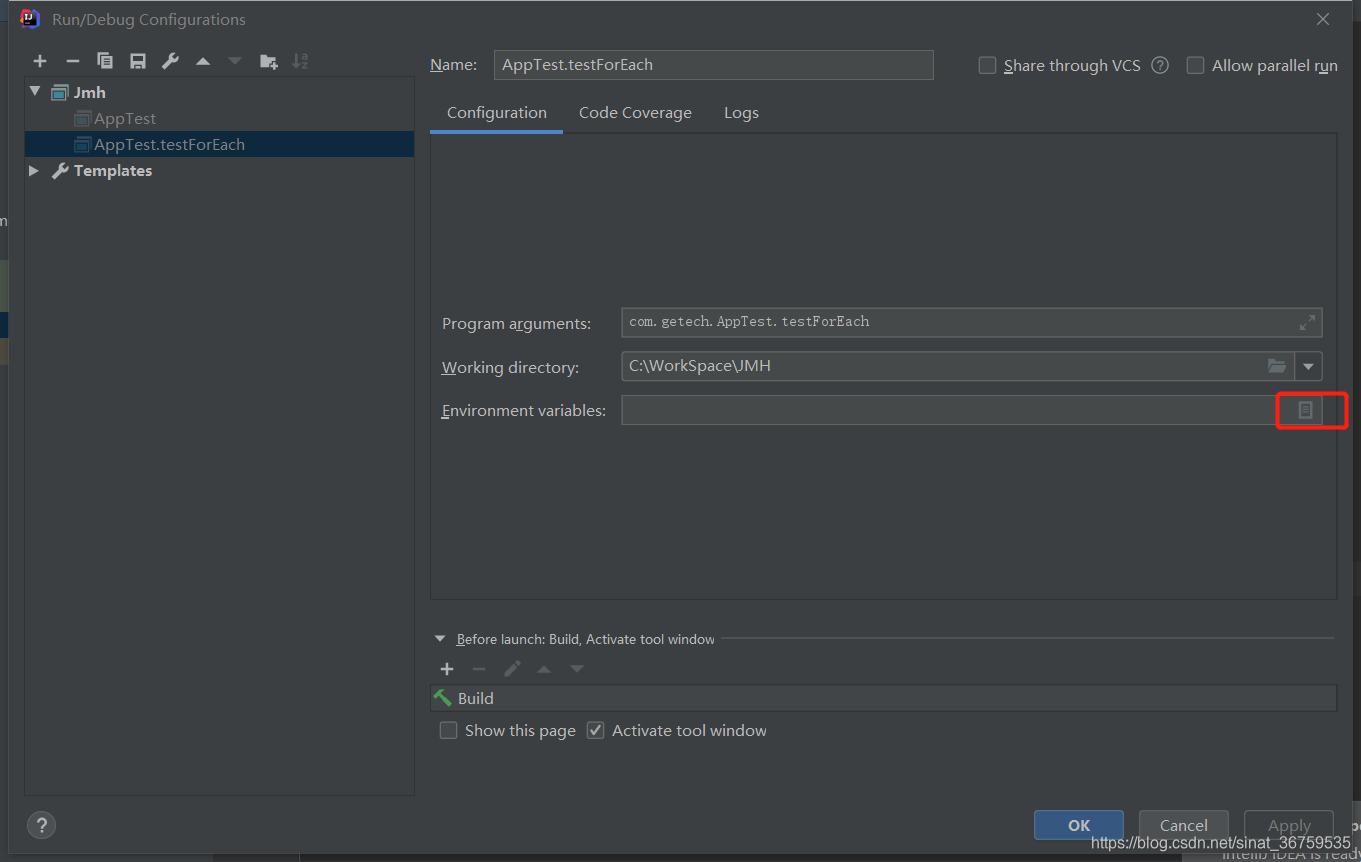Select the Build task in Before launch list
This screenshot has width=1361, height=862.
pos(883,698)
